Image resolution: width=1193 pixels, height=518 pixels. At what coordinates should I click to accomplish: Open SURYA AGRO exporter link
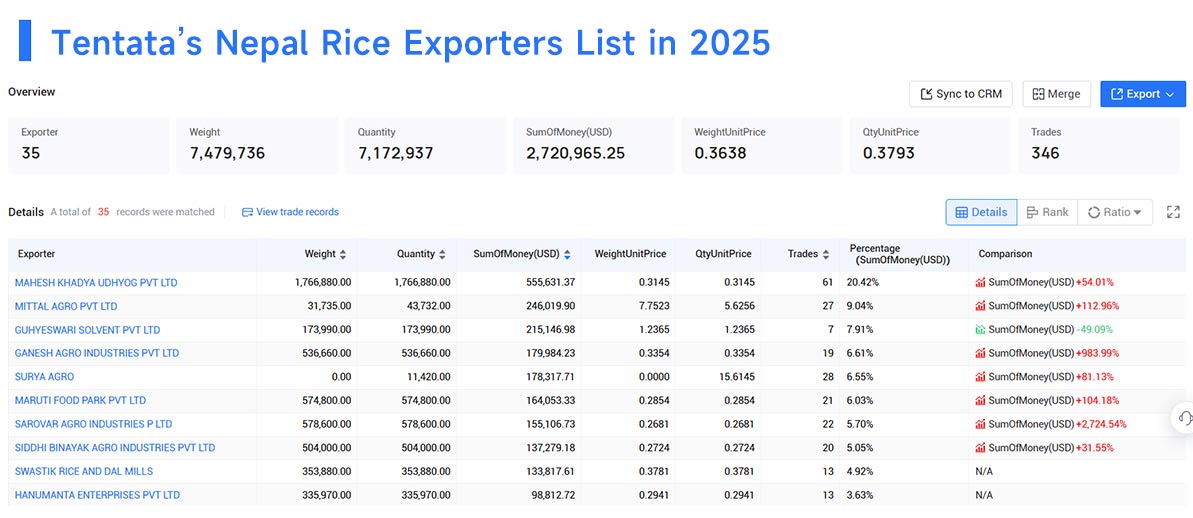tap(44, 377)
